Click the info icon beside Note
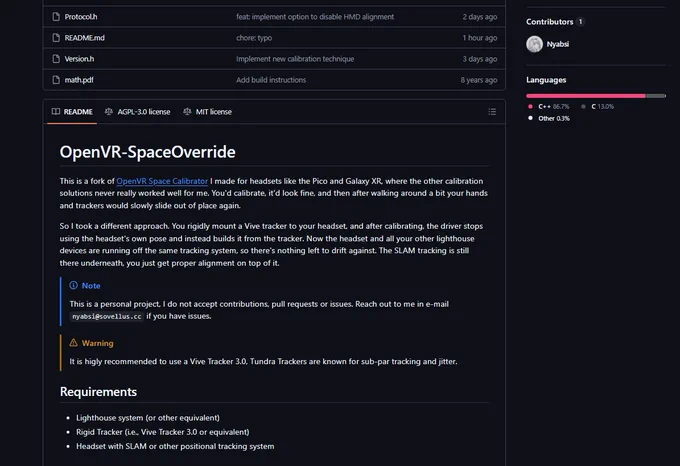Screen dimensions: 680x466 point(74,285)
